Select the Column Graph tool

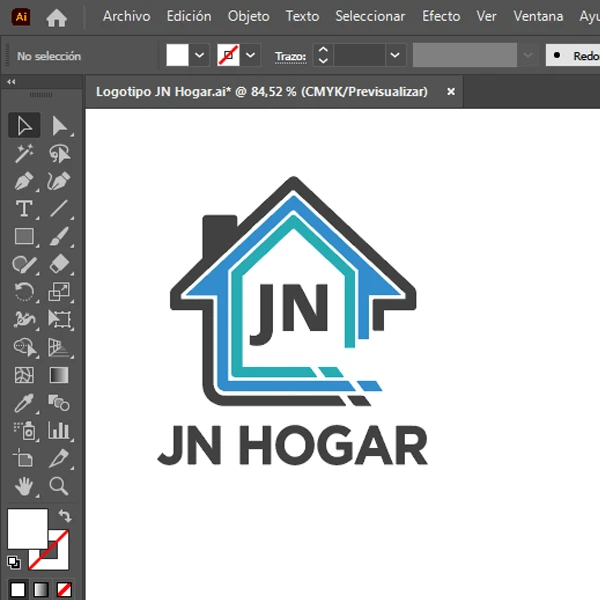(x=59, y=430)
